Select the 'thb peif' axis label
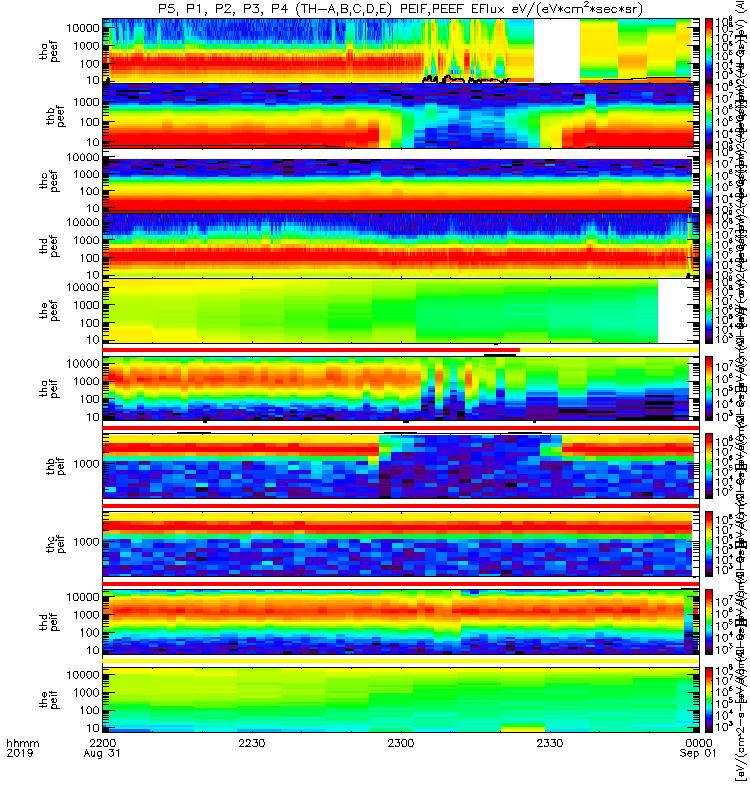 click(55, 466)
